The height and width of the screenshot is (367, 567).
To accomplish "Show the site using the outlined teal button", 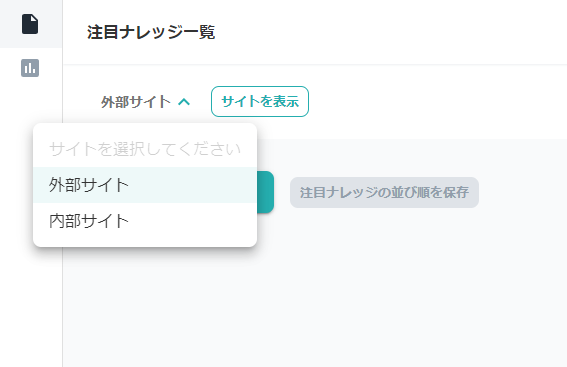I will point(260,102).
